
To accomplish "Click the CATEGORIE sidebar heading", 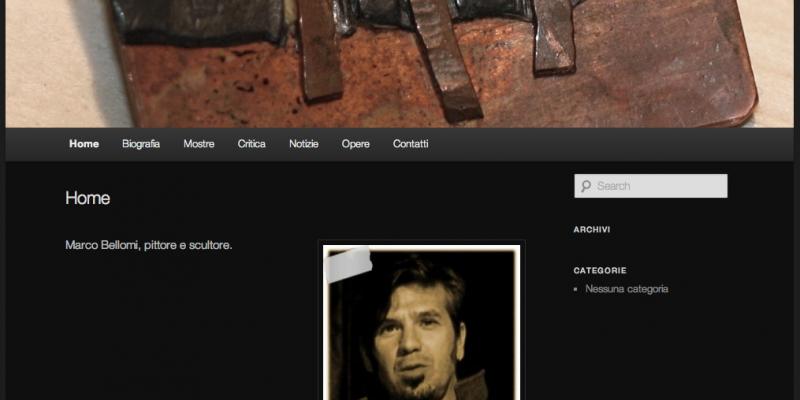I will pyautogui.click(x=600, y=270).
